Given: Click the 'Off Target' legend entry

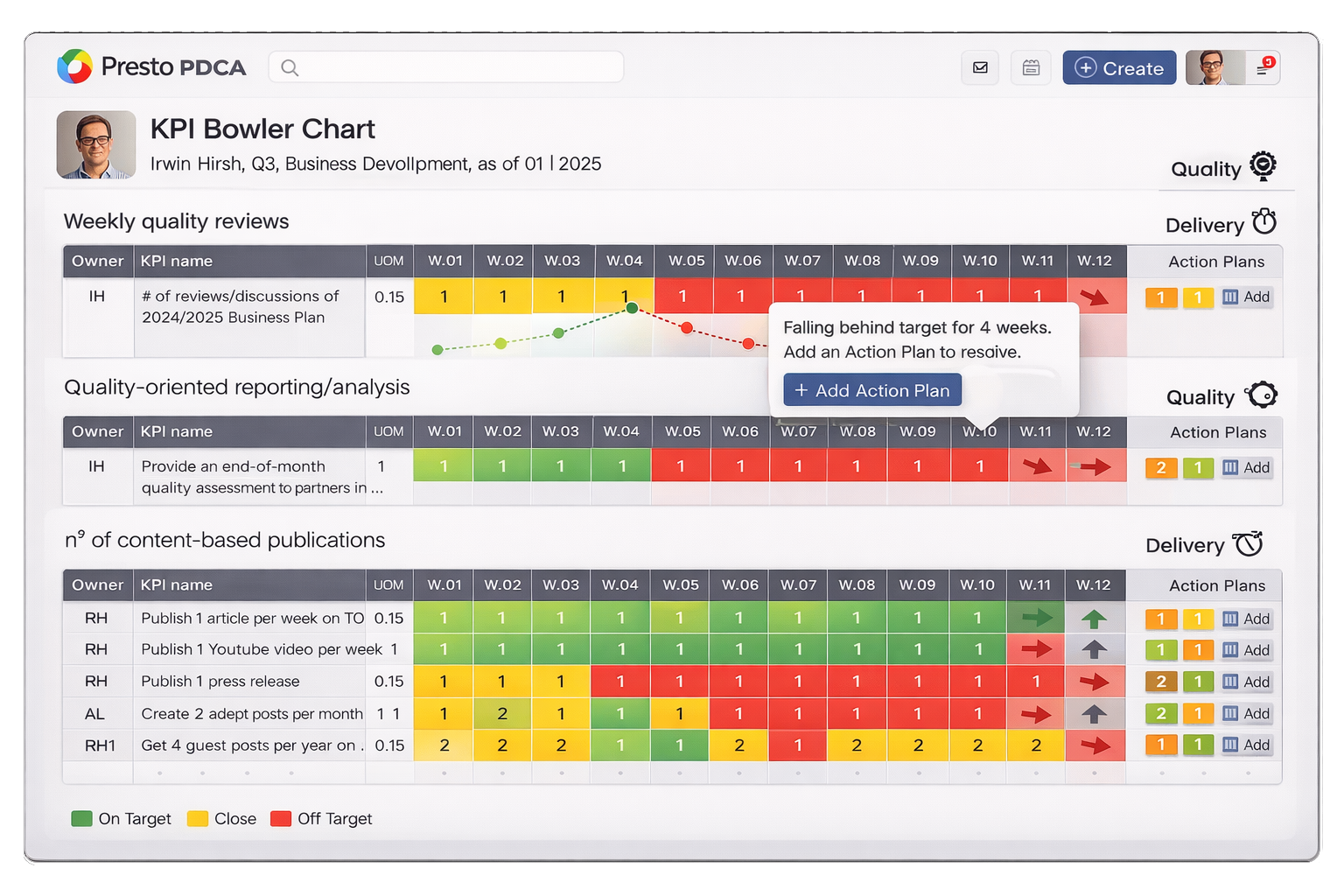Looking at the screenshot, I should 321,819.
